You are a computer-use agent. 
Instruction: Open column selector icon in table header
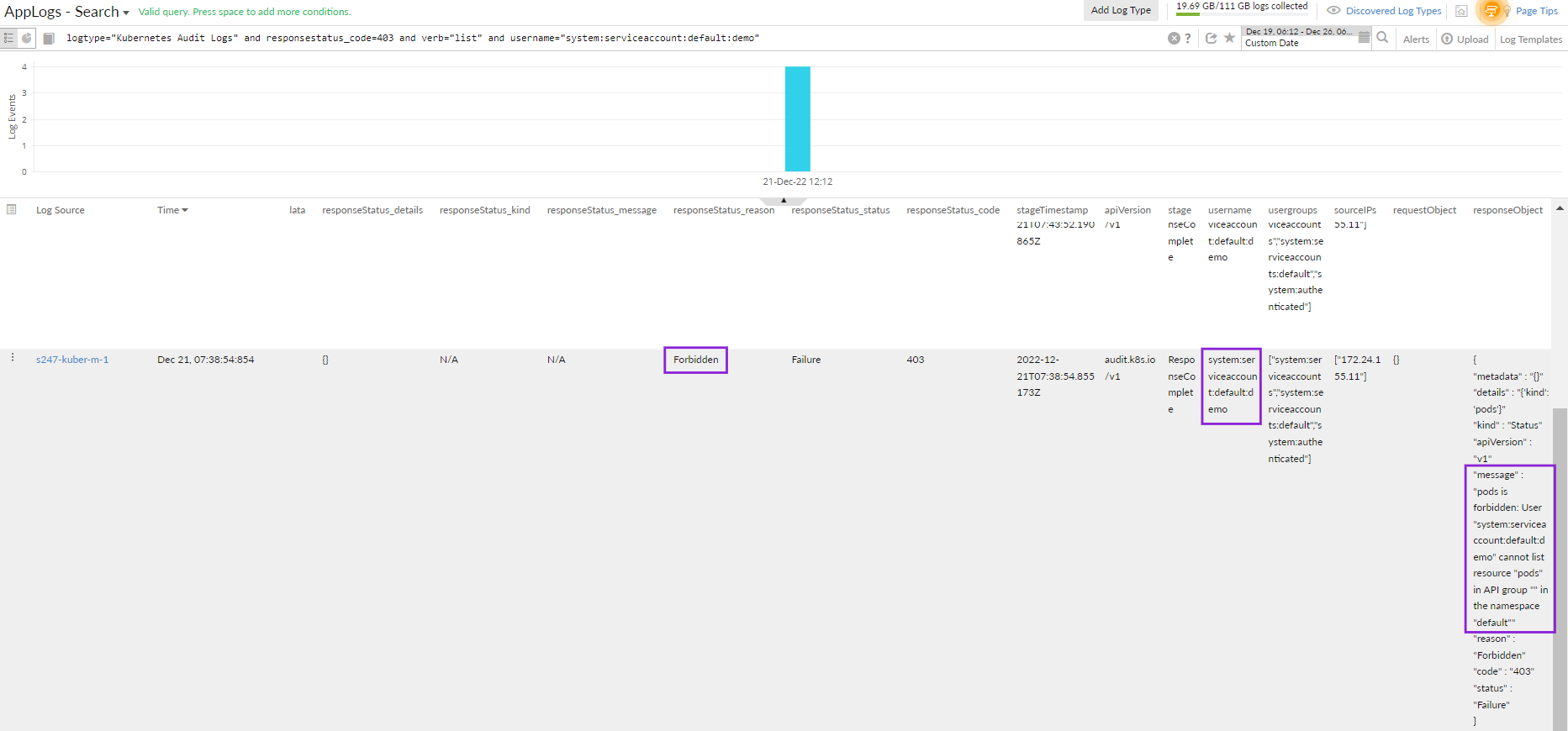point(12,209)
